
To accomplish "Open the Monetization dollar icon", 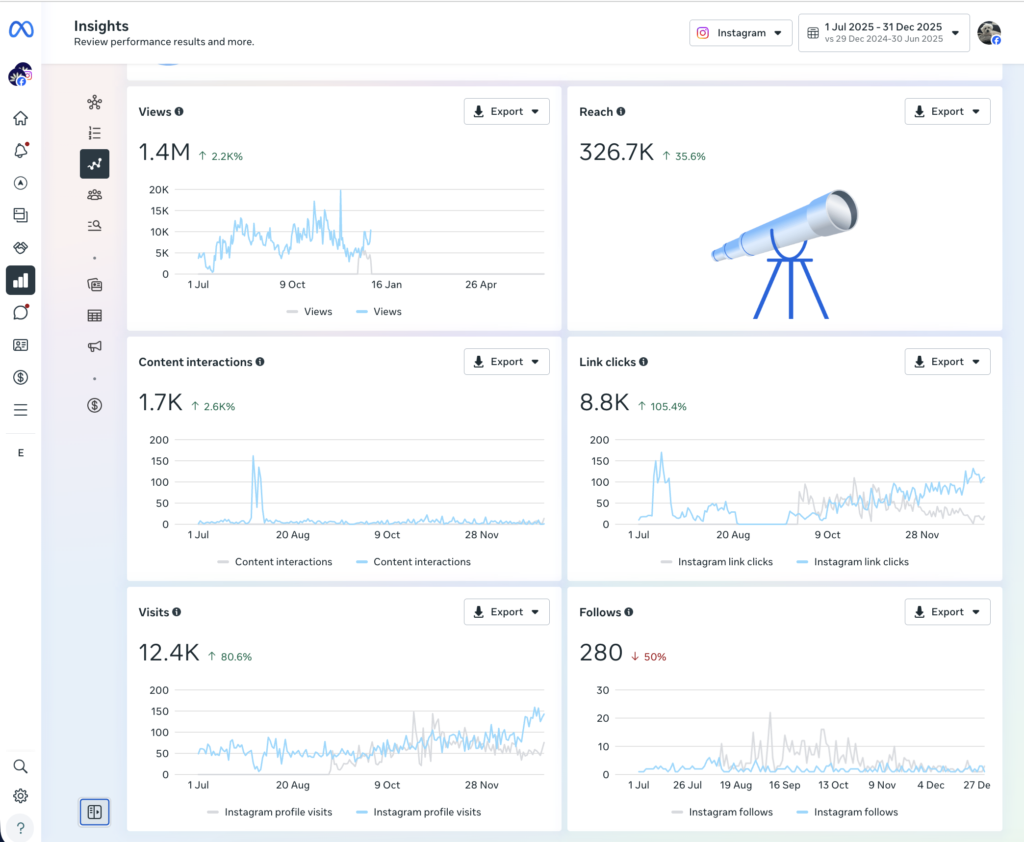I will point(20,377).
